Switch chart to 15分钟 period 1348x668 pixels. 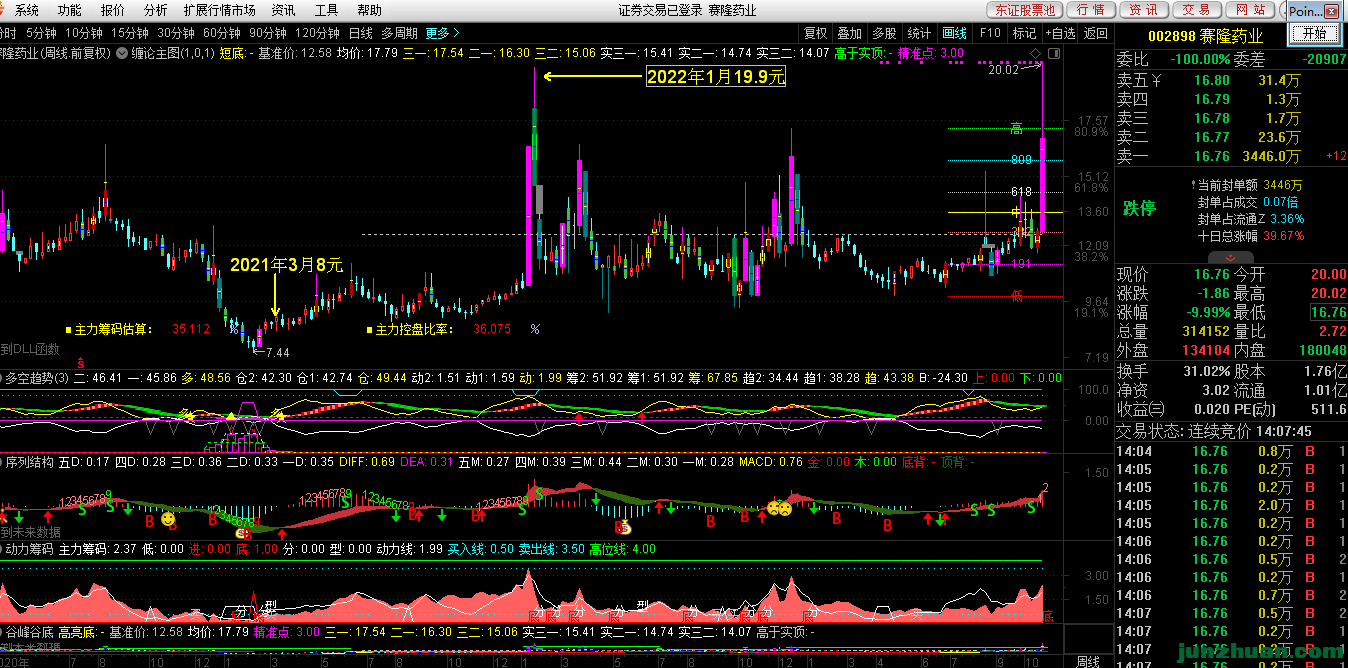129,32
